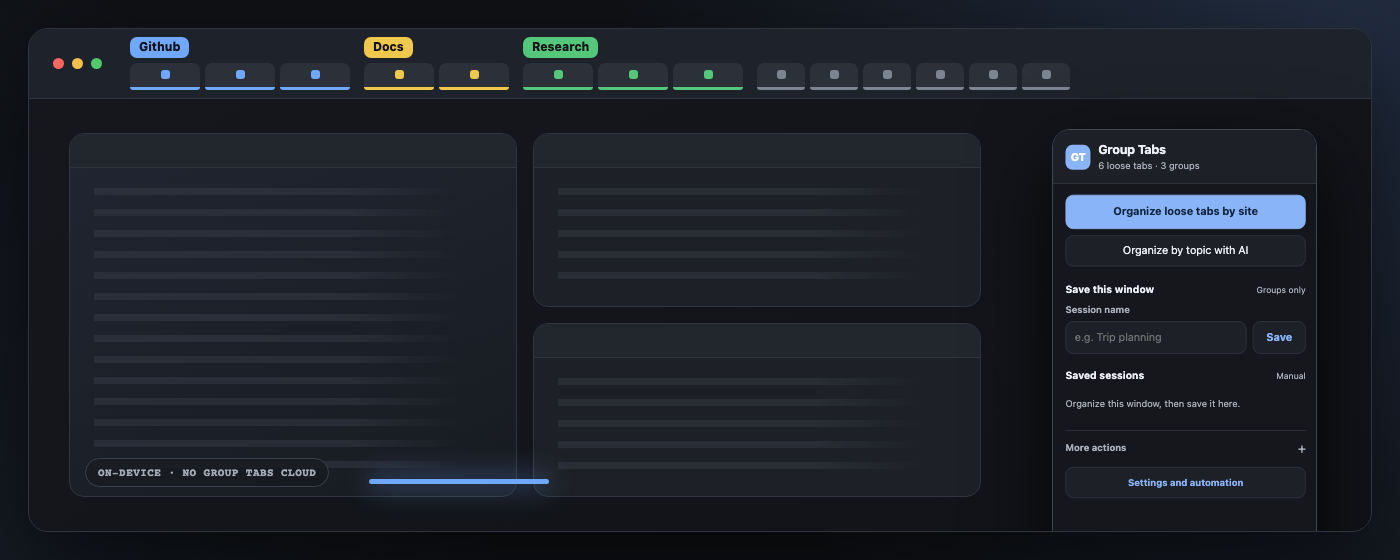Click 'Organize this window, then save it here.'

(x=1153, y=404)
